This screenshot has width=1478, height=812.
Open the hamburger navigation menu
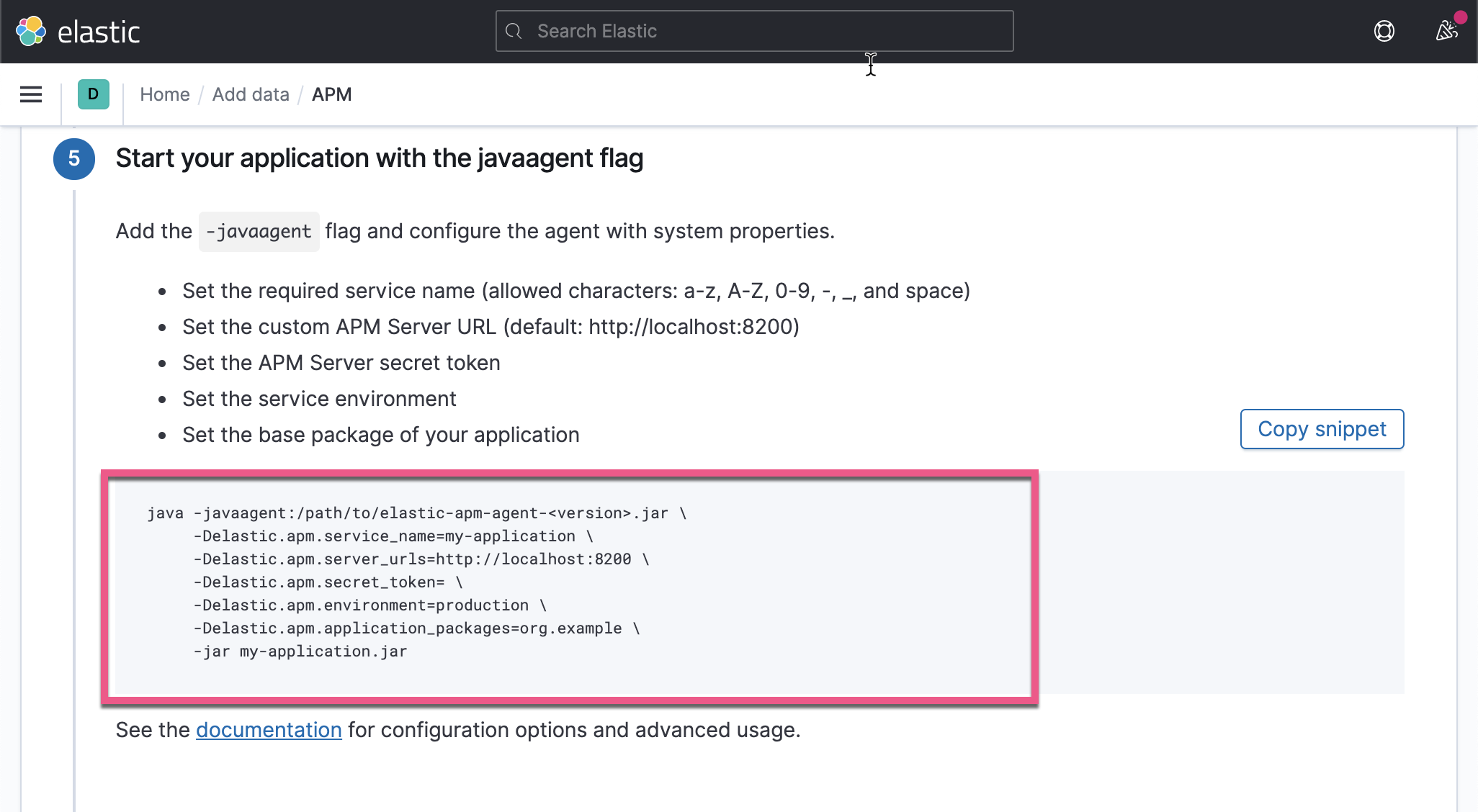[x=30, y=94]
